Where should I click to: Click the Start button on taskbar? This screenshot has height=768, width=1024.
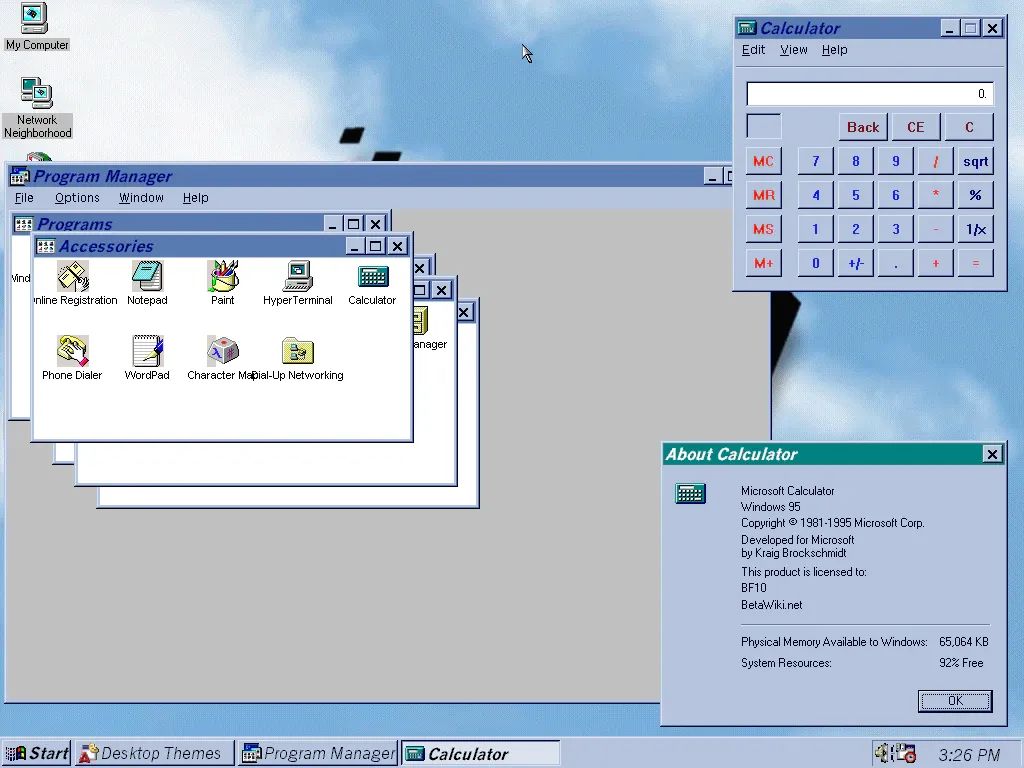tap(37, 754)
